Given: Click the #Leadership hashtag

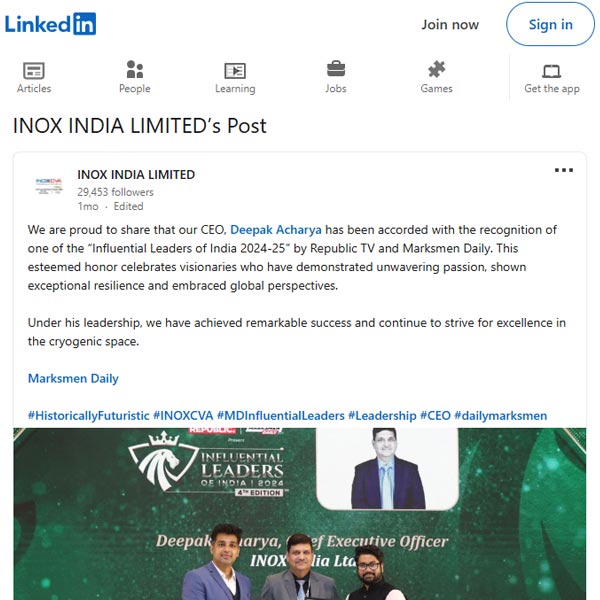Looking at the screenshot, I should (x=382, y=416).
